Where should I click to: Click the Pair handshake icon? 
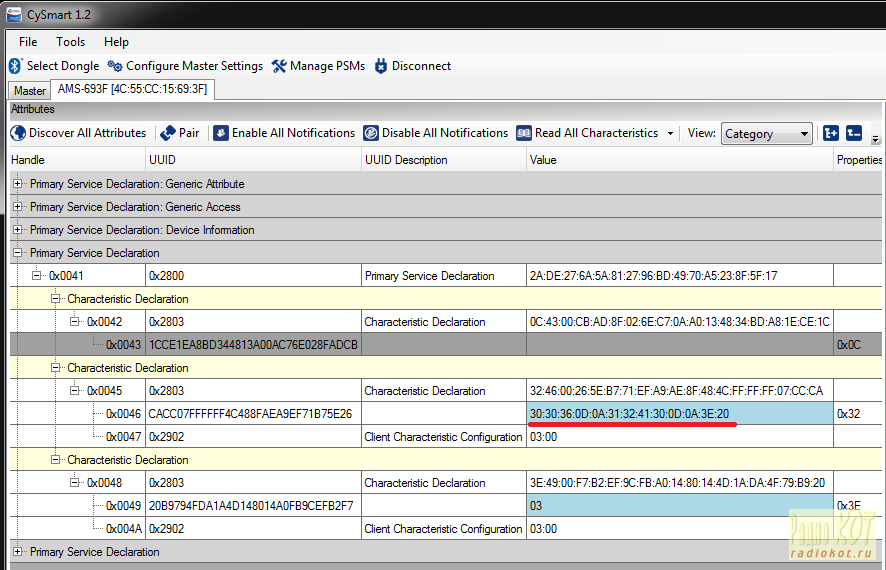coord(168,133)
